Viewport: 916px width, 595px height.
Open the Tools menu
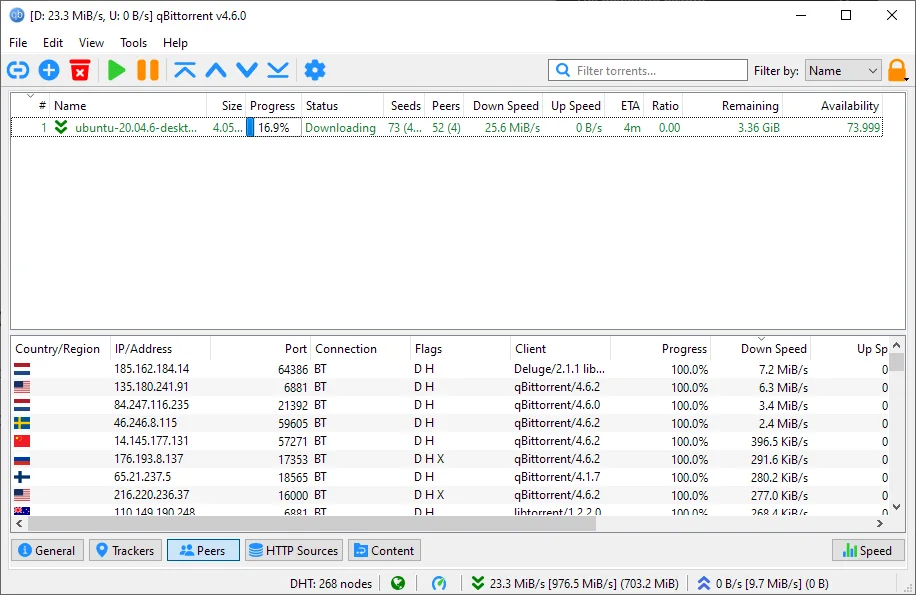[133, 43]
